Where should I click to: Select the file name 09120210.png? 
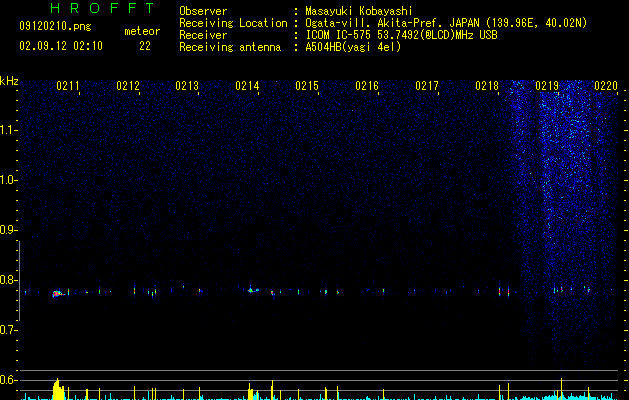click(55, 27)
